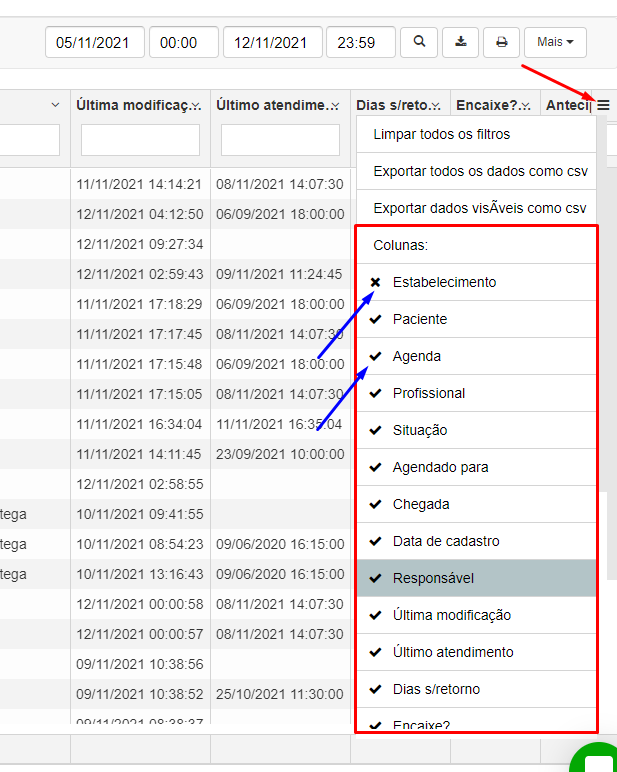
Task: Click the print icon button
Action: click(x=501, y=42)
